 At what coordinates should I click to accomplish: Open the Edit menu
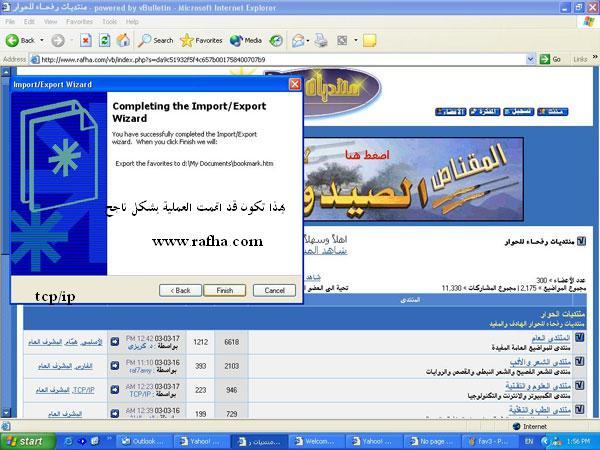tap(29, 22)
